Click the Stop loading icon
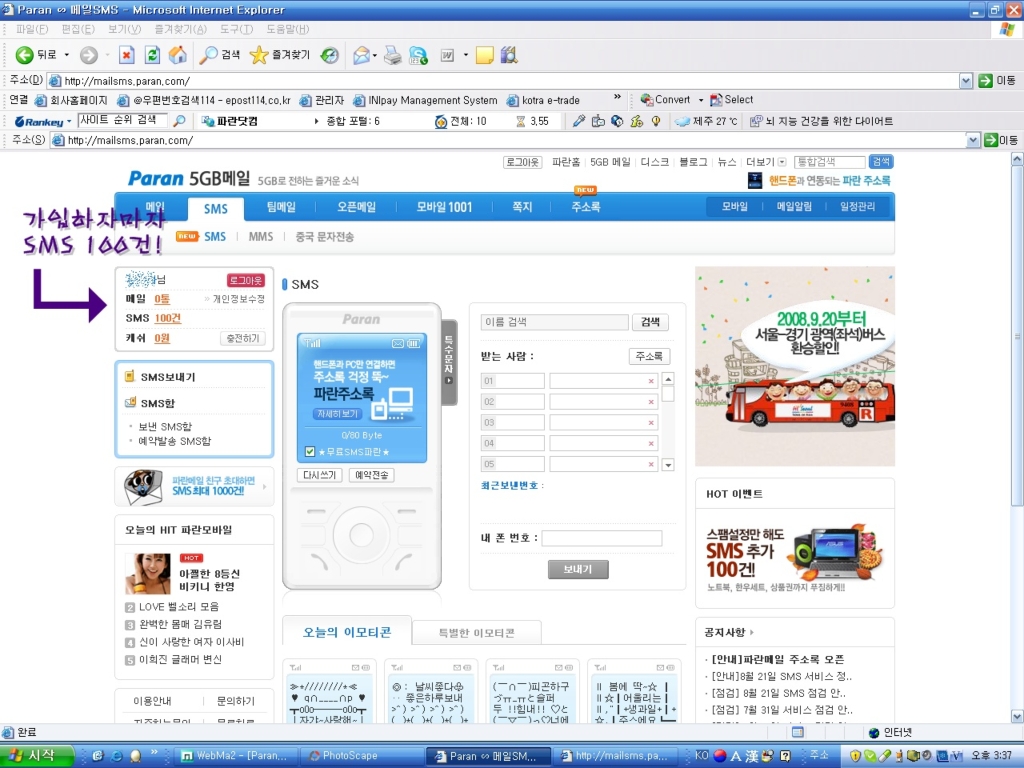This screenshot has height=768, width=1024. [x=127, y=56]
